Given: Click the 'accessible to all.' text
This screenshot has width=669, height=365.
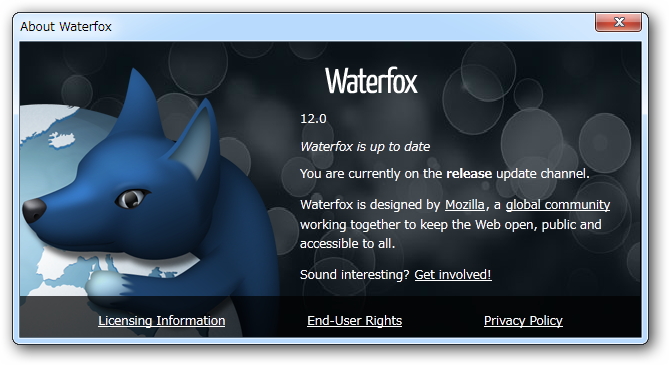Looking at the screenshot, I should pyautogui.click(x=347, y=244).
